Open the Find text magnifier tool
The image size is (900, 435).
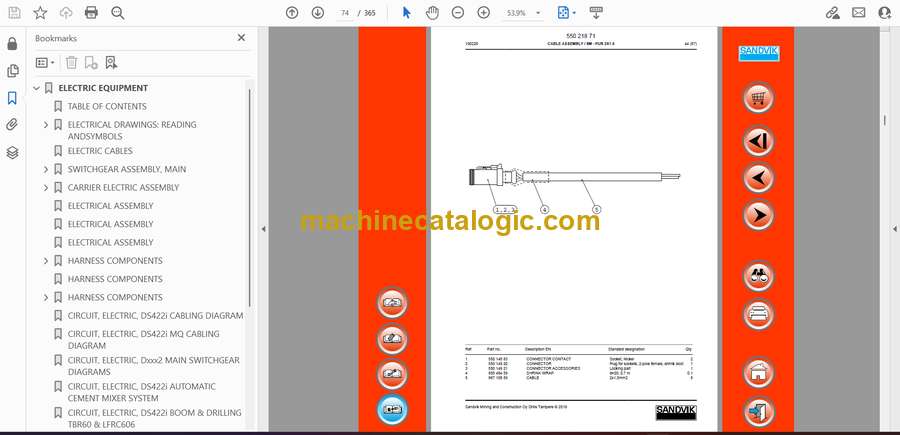tap(118, 13)
